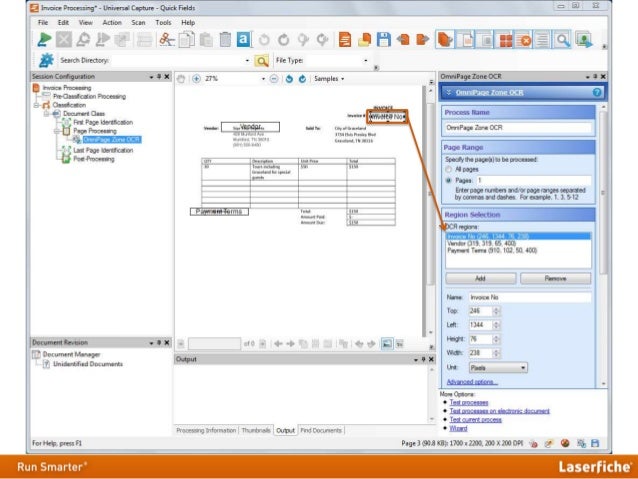Rotate image clockwise
Image resolution: width=638 pixels, height=479 pixels.
[302, 79]
